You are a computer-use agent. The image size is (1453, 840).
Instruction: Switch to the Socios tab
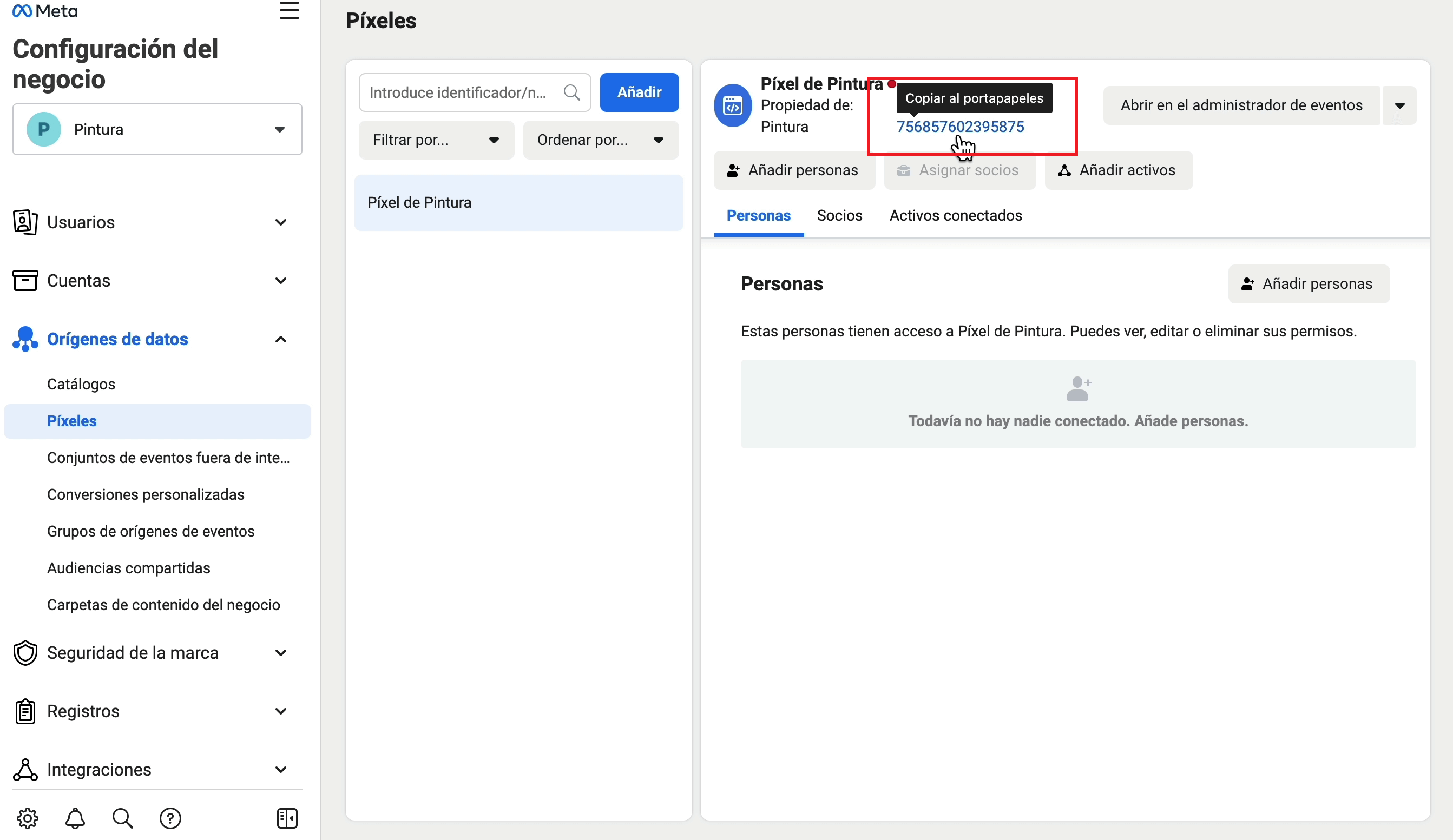coord(839,215)
